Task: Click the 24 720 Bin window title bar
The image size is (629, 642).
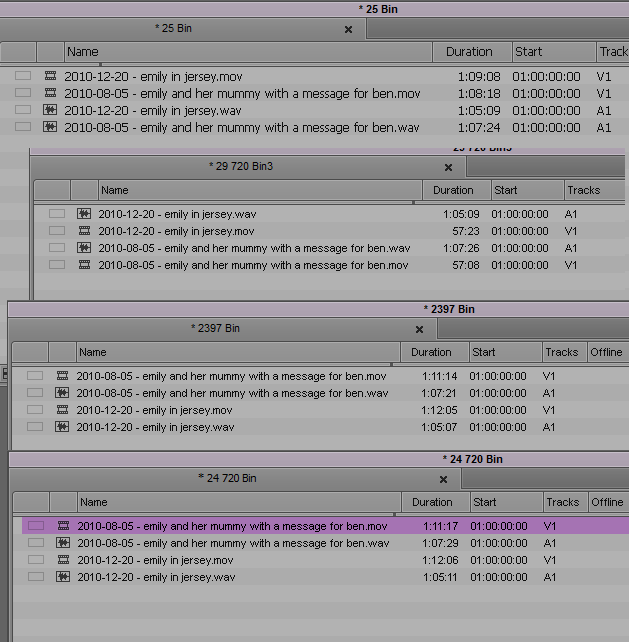Action: pos(319,459)
